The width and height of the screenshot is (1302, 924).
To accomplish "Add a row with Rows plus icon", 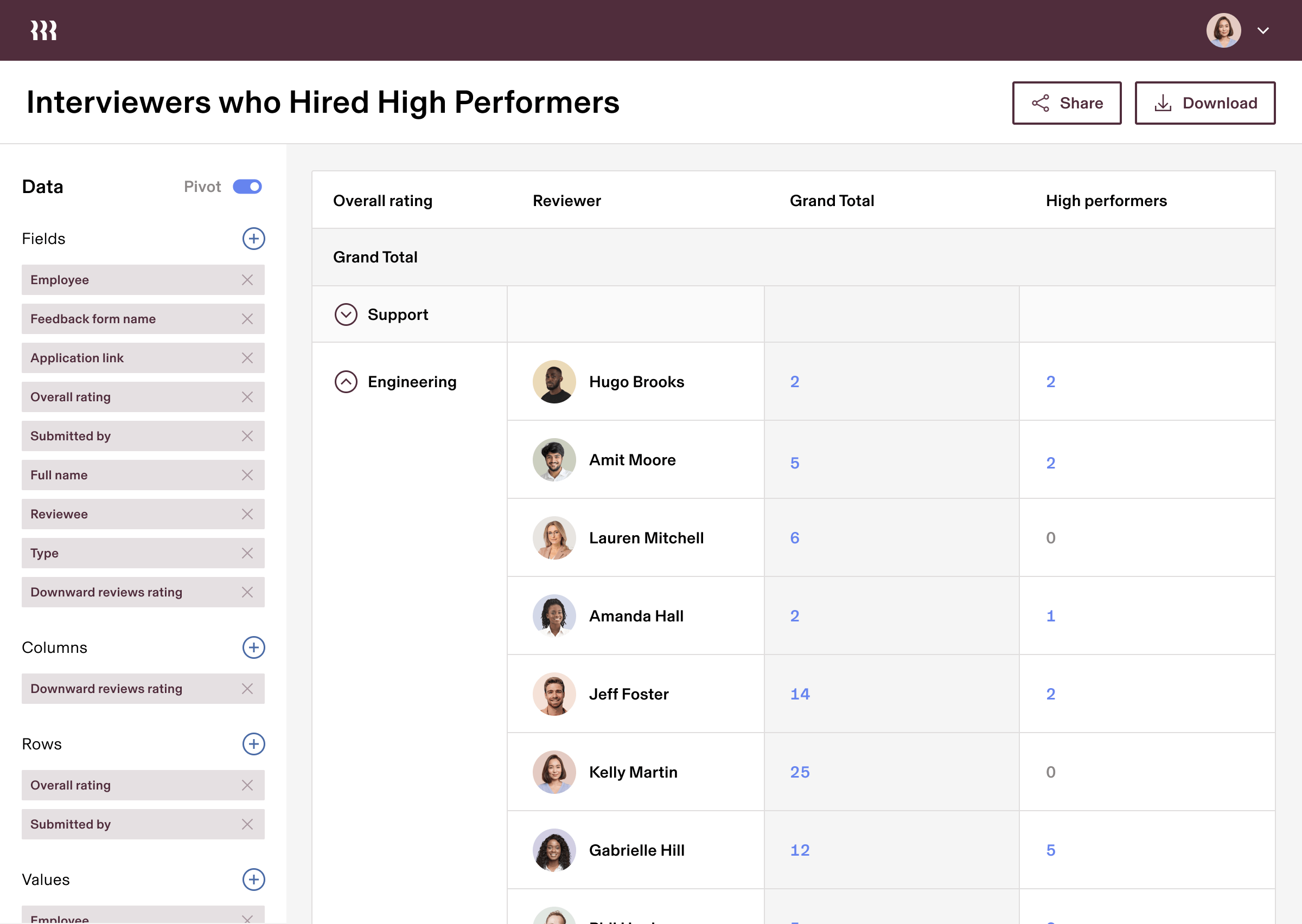I will pyautogui.click(x=253, y=744).
